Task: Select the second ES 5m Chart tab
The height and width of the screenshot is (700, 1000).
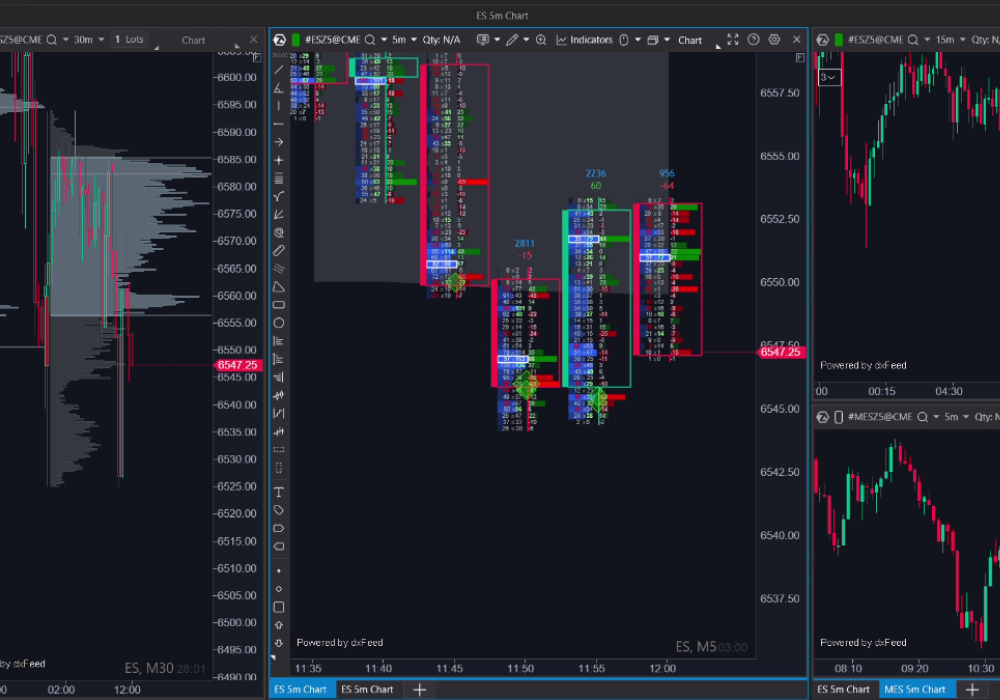Action: tap(367, 689)
